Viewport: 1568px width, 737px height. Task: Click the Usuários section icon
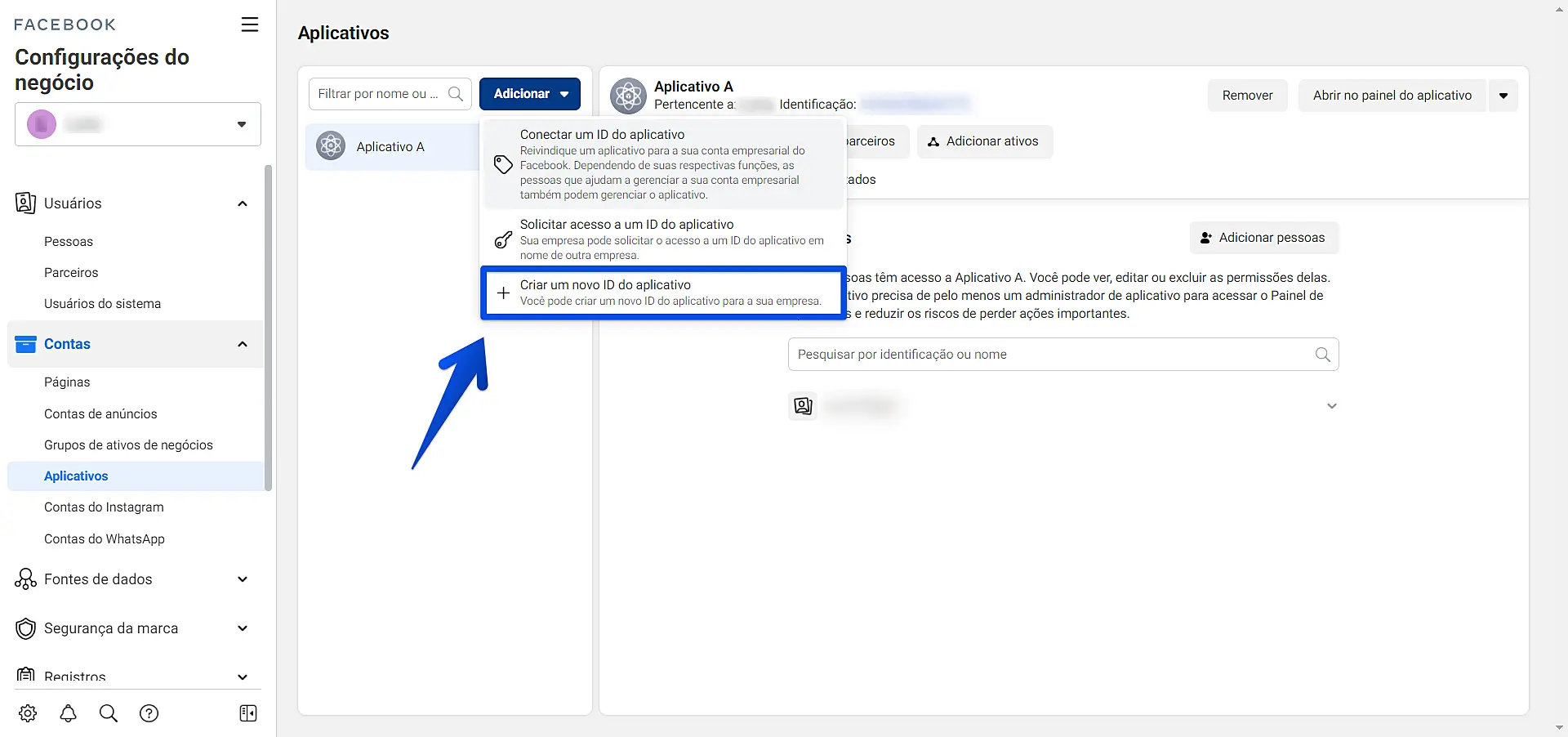coord(25,203)
